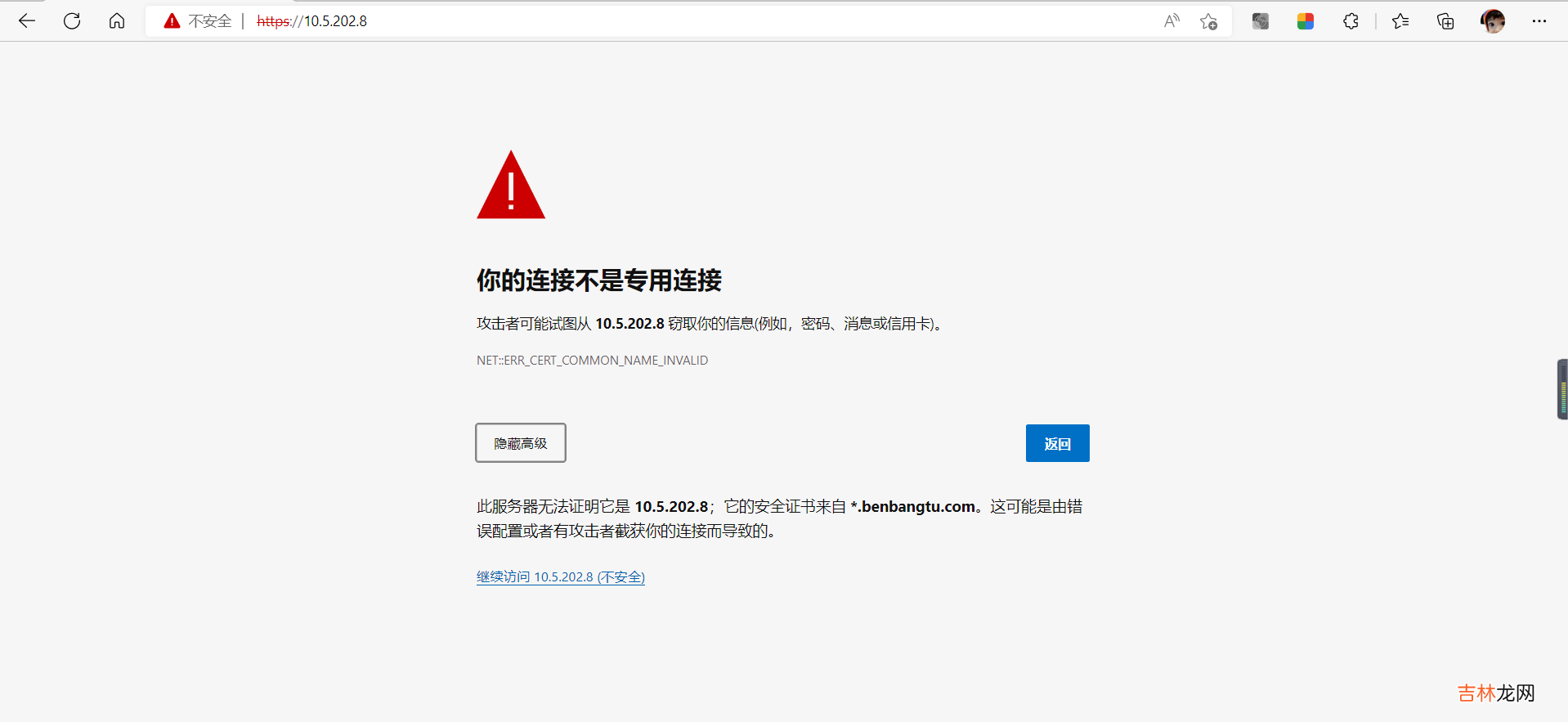Open the Settings and more ellipsis menu

point(1539,21)
